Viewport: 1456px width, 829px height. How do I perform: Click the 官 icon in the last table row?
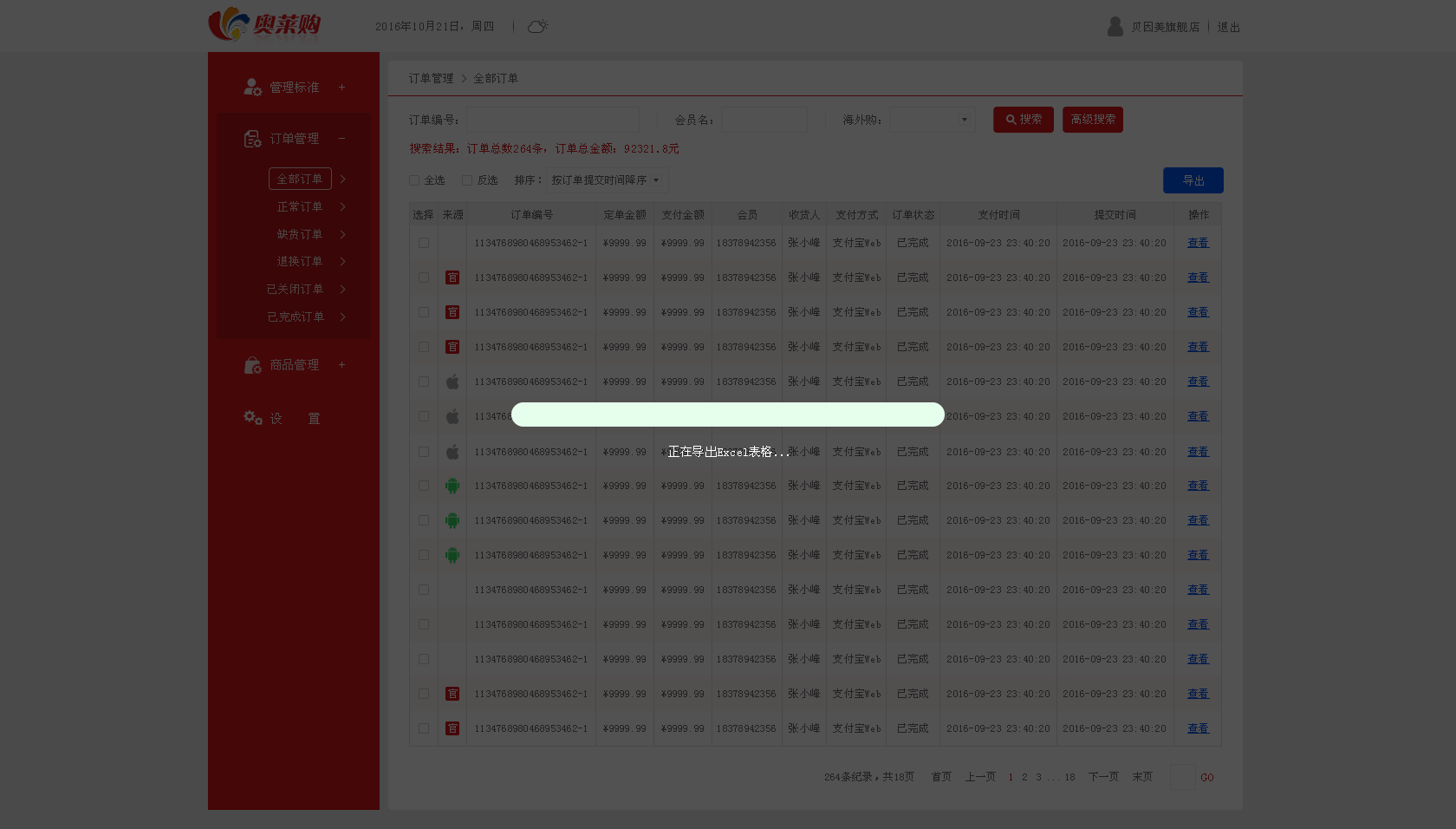[452, 728]
